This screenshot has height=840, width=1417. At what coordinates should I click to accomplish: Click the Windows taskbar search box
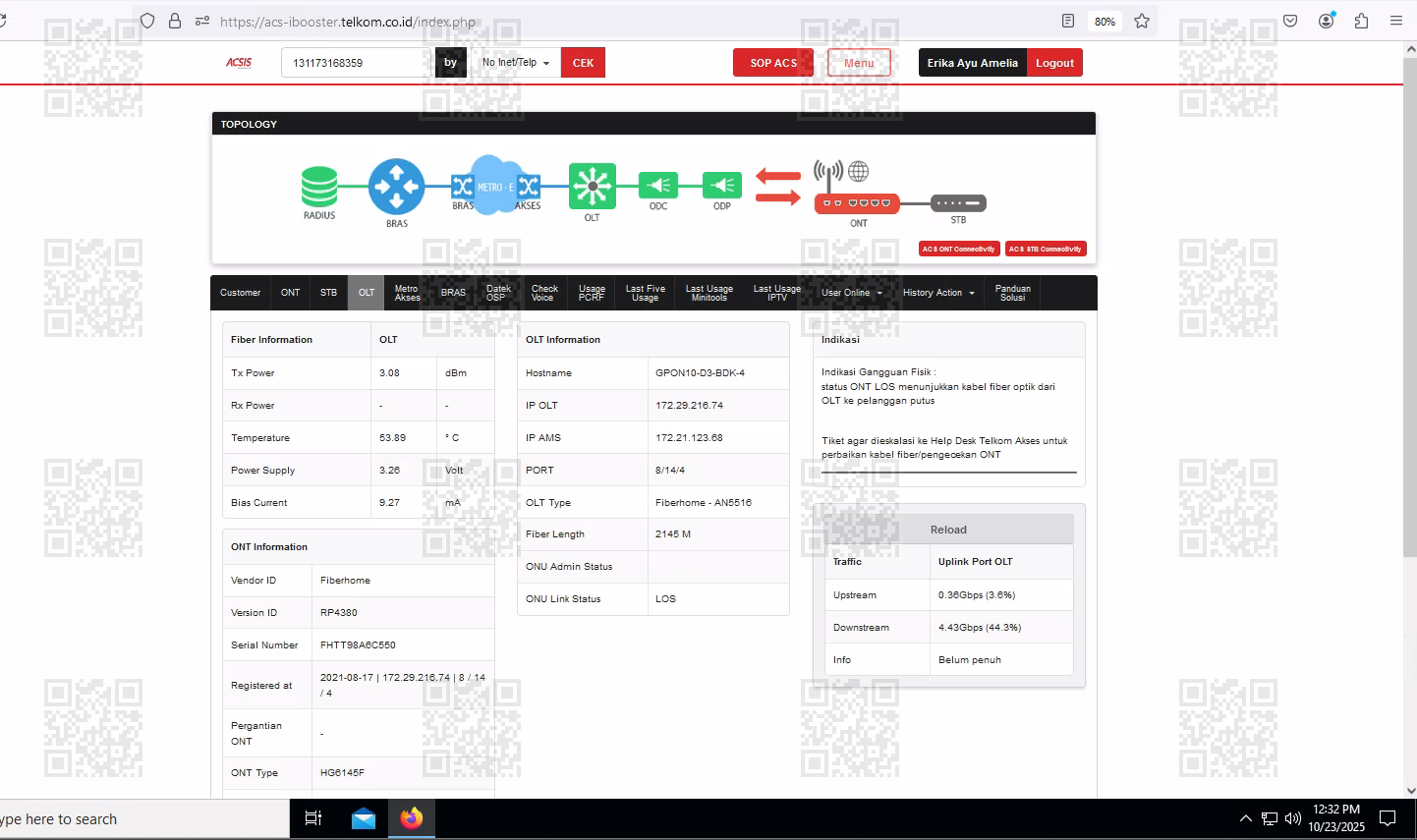click(x=144, y=819)
